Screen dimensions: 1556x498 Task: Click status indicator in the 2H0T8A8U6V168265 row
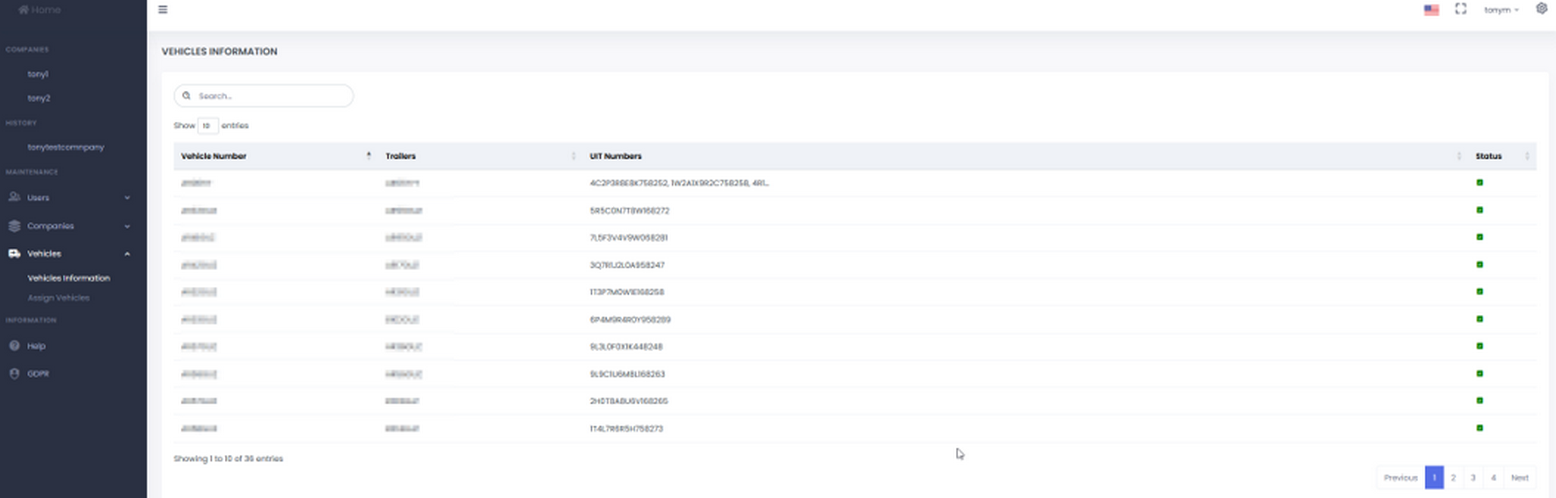(1479, 400)
